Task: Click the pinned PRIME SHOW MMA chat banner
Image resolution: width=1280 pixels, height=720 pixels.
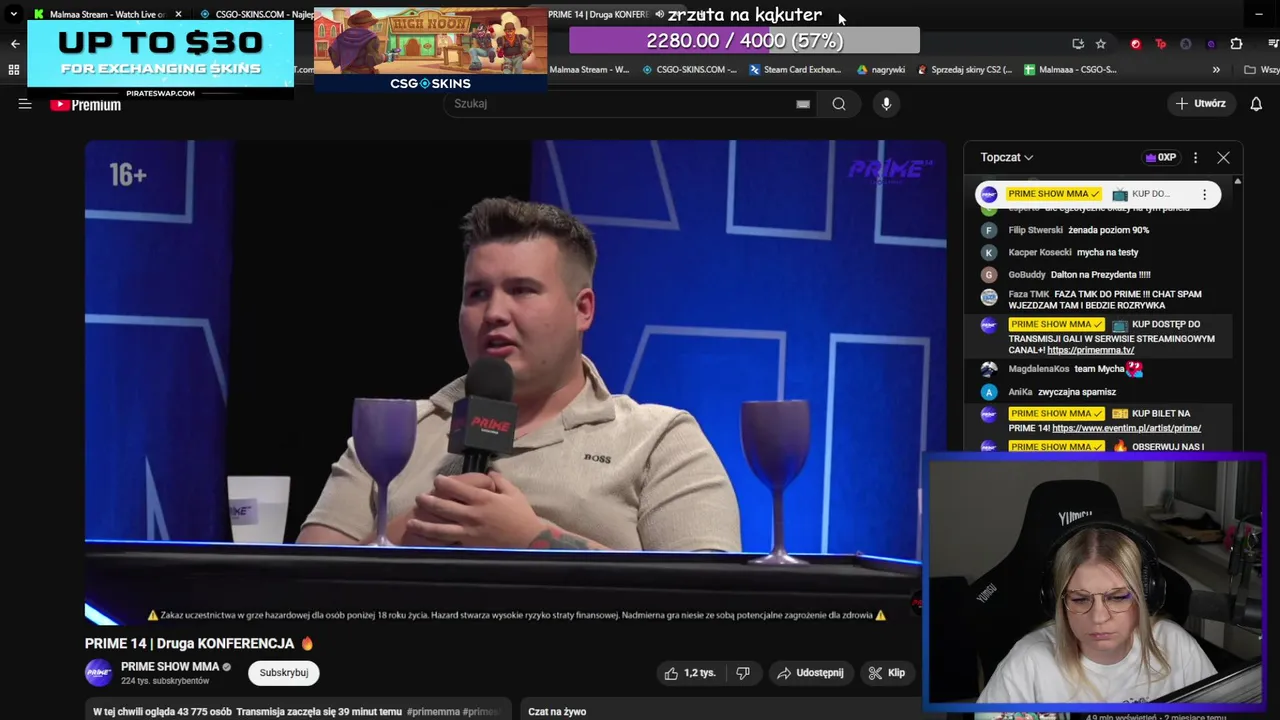Action: coord(1098,194)
